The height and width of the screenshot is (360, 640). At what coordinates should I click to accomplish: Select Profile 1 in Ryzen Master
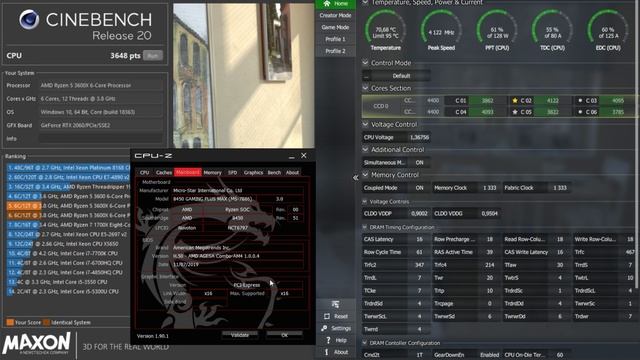[335, 39]
